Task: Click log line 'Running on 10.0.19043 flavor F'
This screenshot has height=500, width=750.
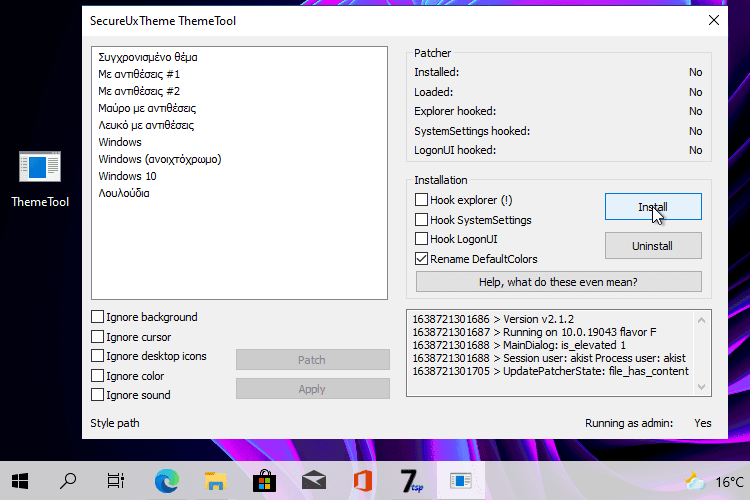Action: 534,332
